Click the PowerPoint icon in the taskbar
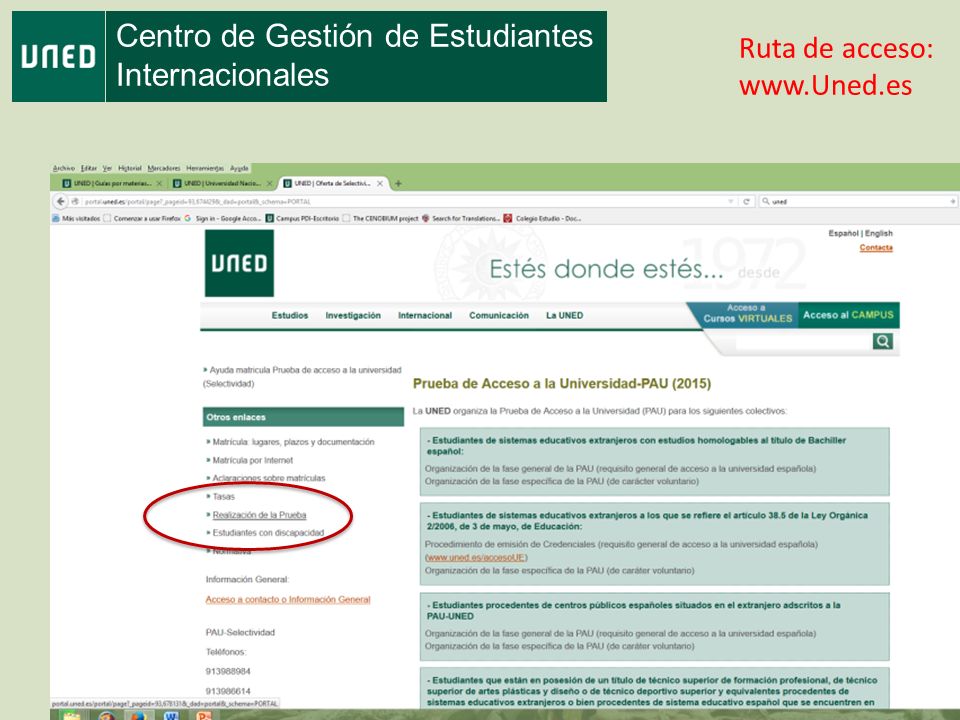This screenshot has width=960, height=720. 204,715
